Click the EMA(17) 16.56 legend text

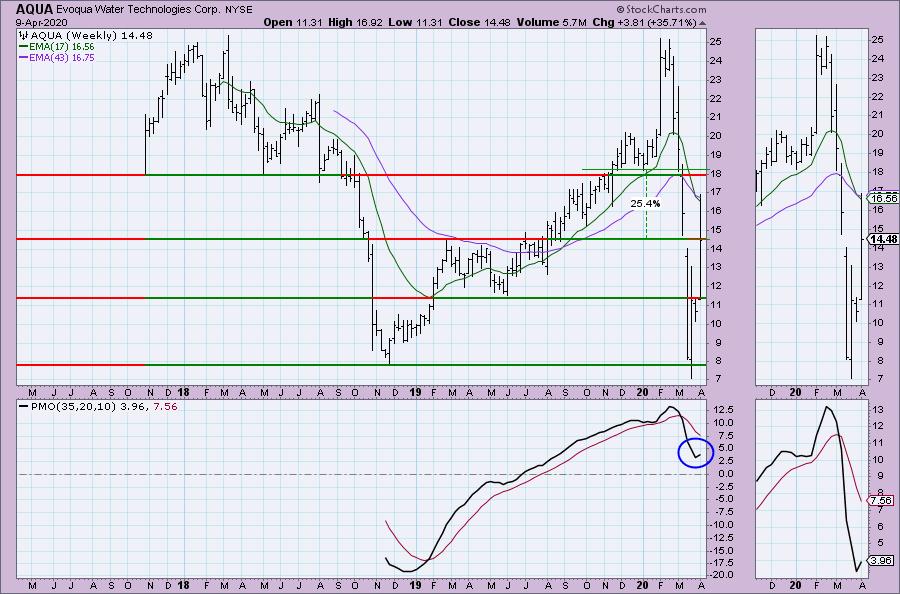[x=61, y=46]
